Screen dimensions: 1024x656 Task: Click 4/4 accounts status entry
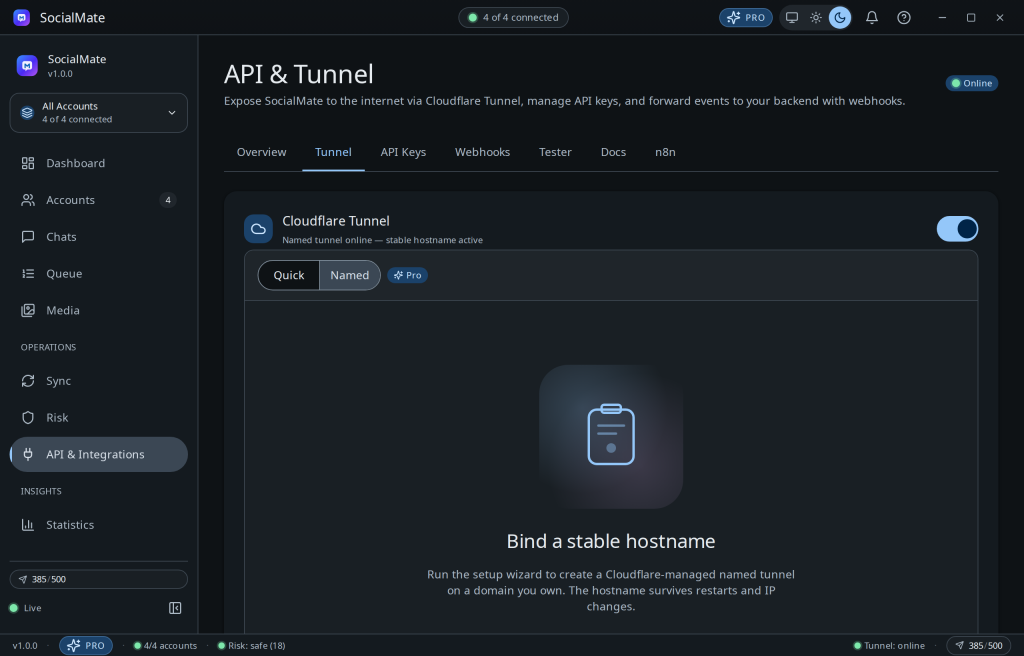coord(165,646)
